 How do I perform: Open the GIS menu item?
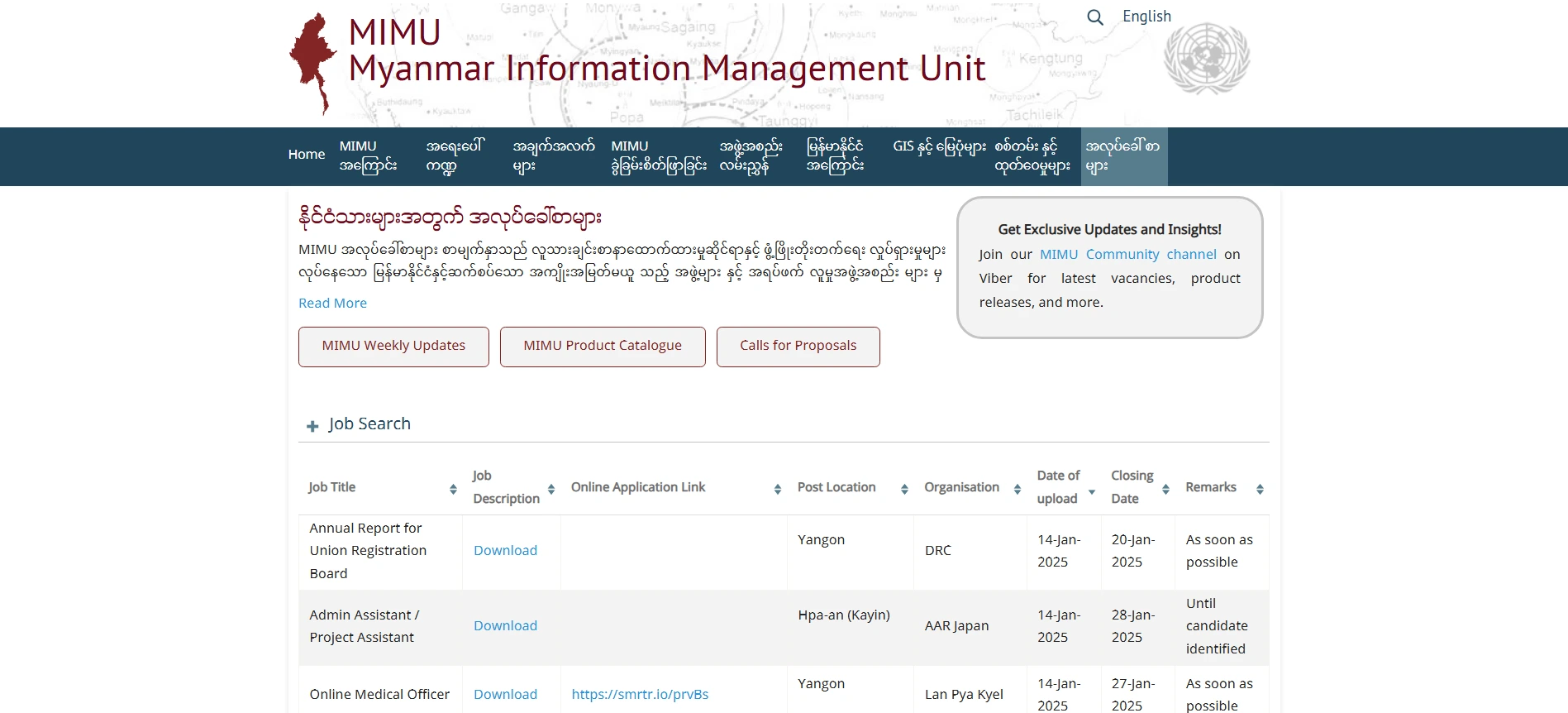[x=939, y=147]
